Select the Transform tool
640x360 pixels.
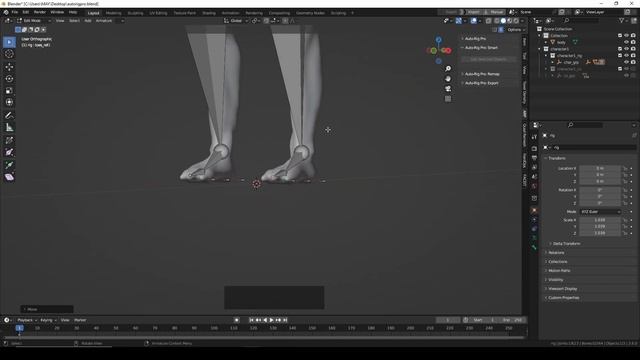tap(9, 102)
